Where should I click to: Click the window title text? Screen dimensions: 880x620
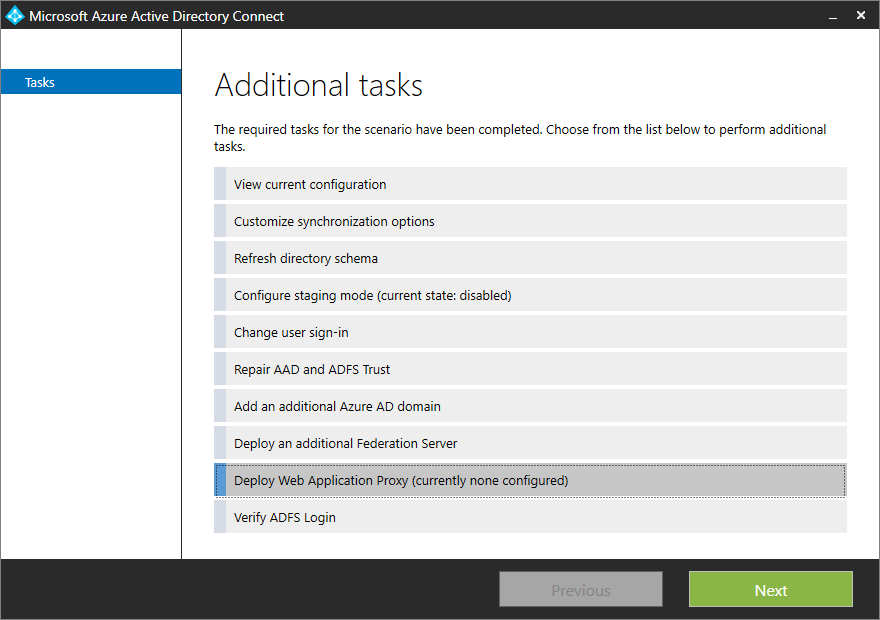[x=156, y=16]
